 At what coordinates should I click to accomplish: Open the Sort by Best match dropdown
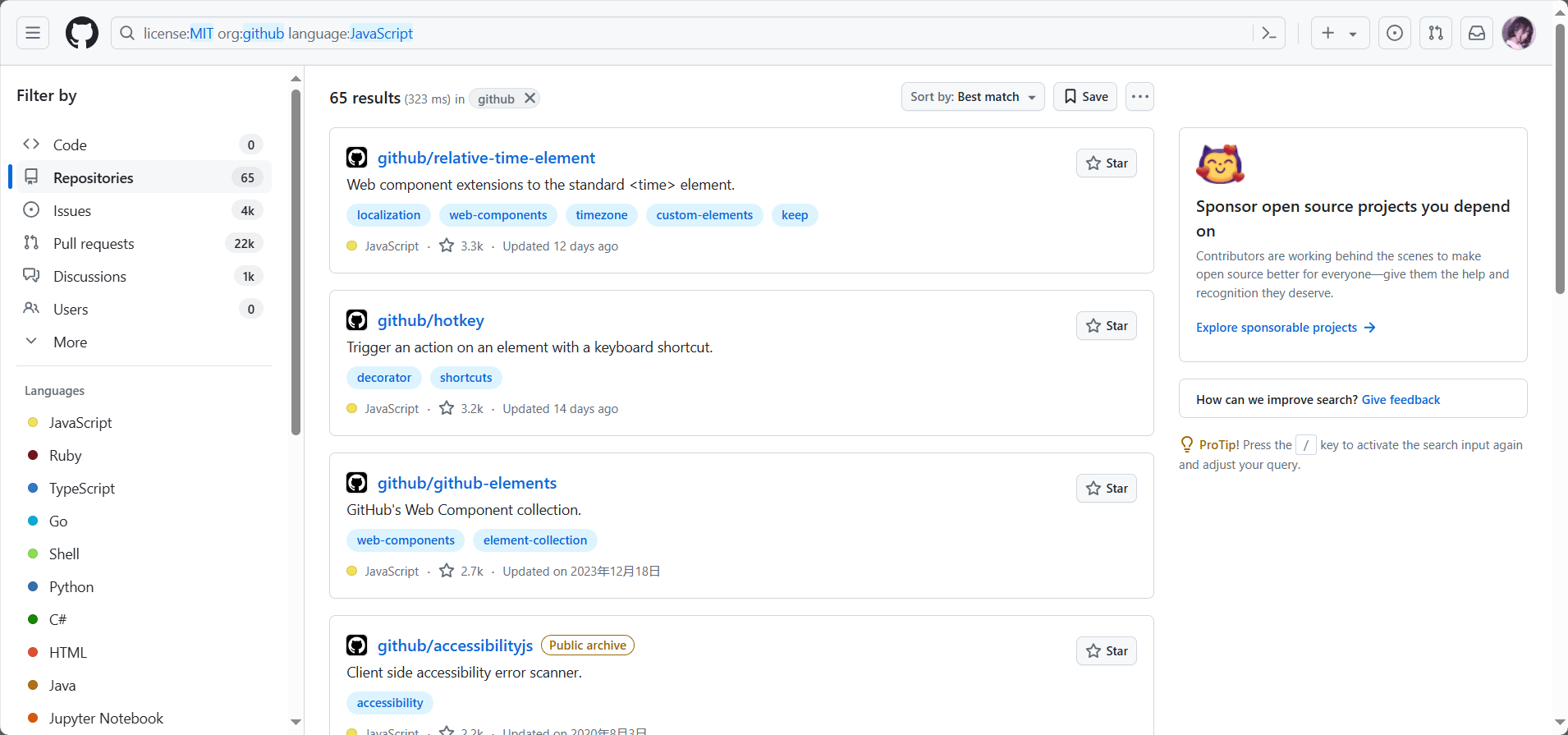(972, 97)
